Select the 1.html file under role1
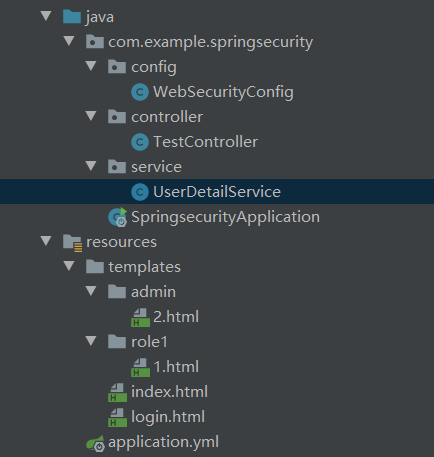Screen dimensions: 434x457 click(176, 367)
